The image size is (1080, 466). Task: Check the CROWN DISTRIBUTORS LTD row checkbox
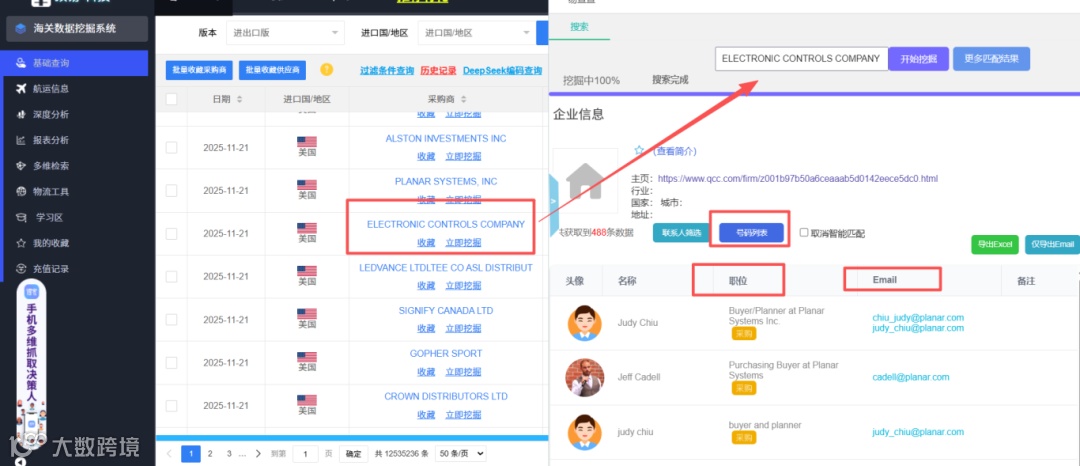[x=172, y=406]
